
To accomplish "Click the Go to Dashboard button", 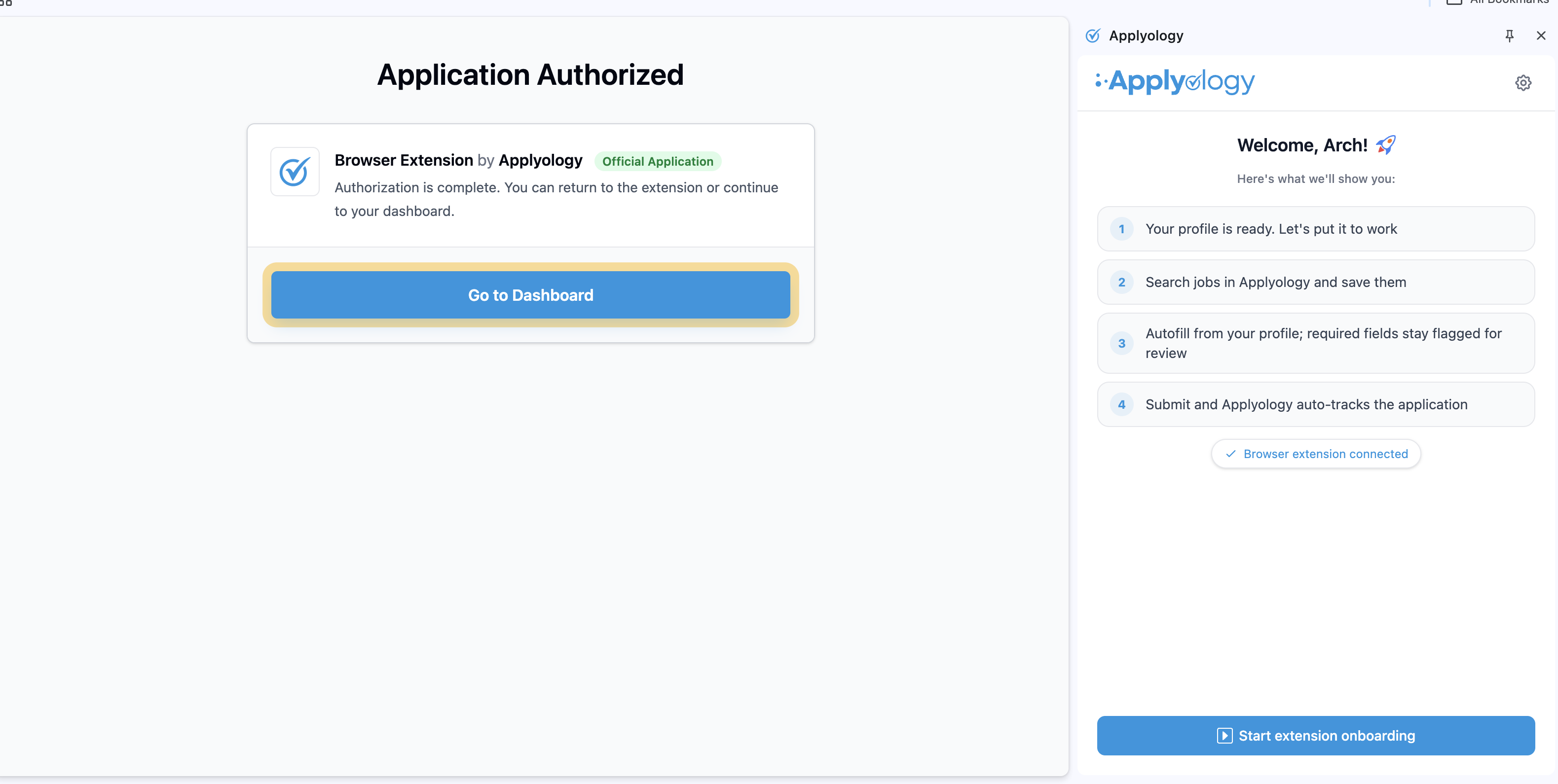I will (x=530, y=295).
